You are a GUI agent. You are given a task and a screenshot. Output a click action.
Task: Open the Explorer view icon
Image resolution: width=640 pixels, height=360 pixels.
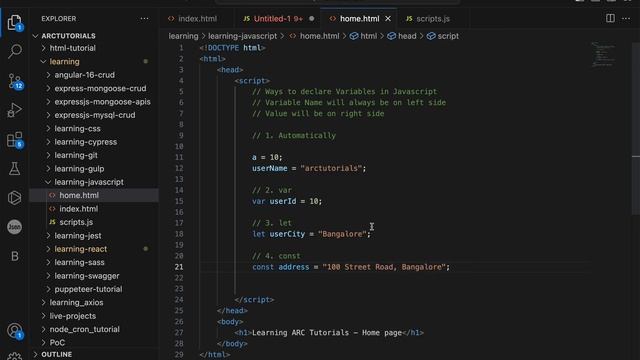pyautogui.click(x=14, y=22)
